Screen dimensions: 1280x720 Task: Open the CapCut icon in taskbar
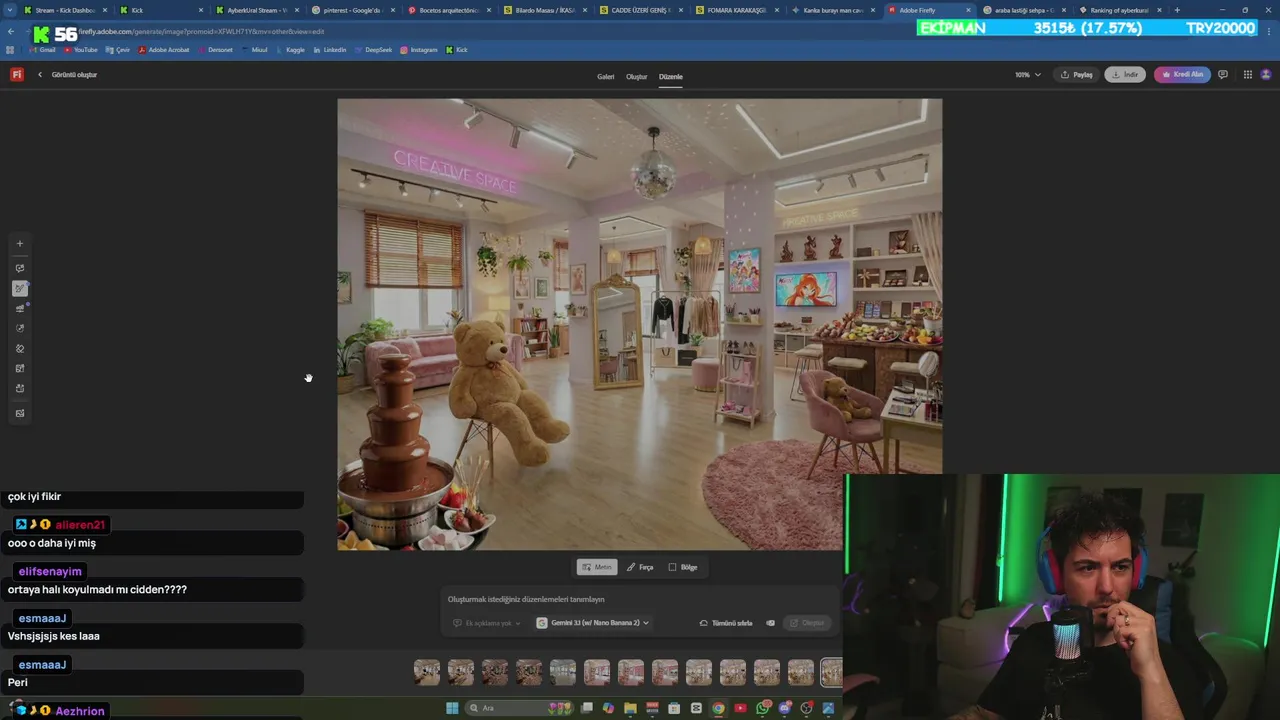696,708
